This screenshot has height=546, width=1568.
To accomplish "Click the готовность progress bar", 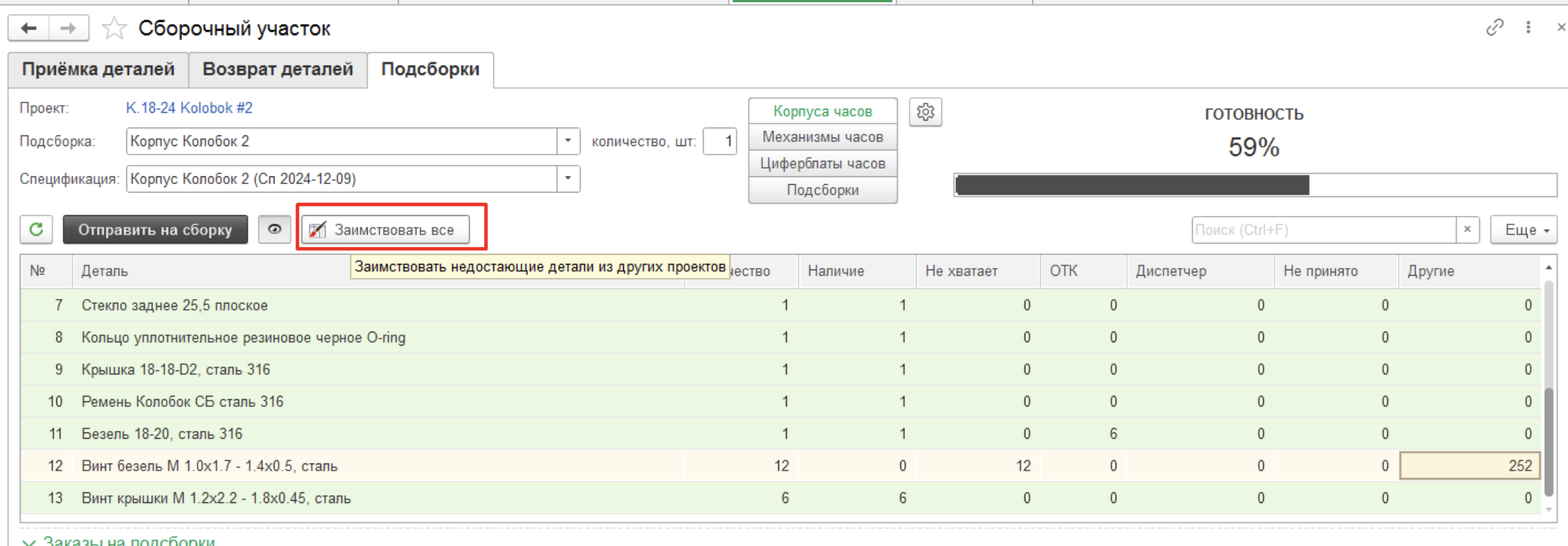I will (x=1254, y=186).
